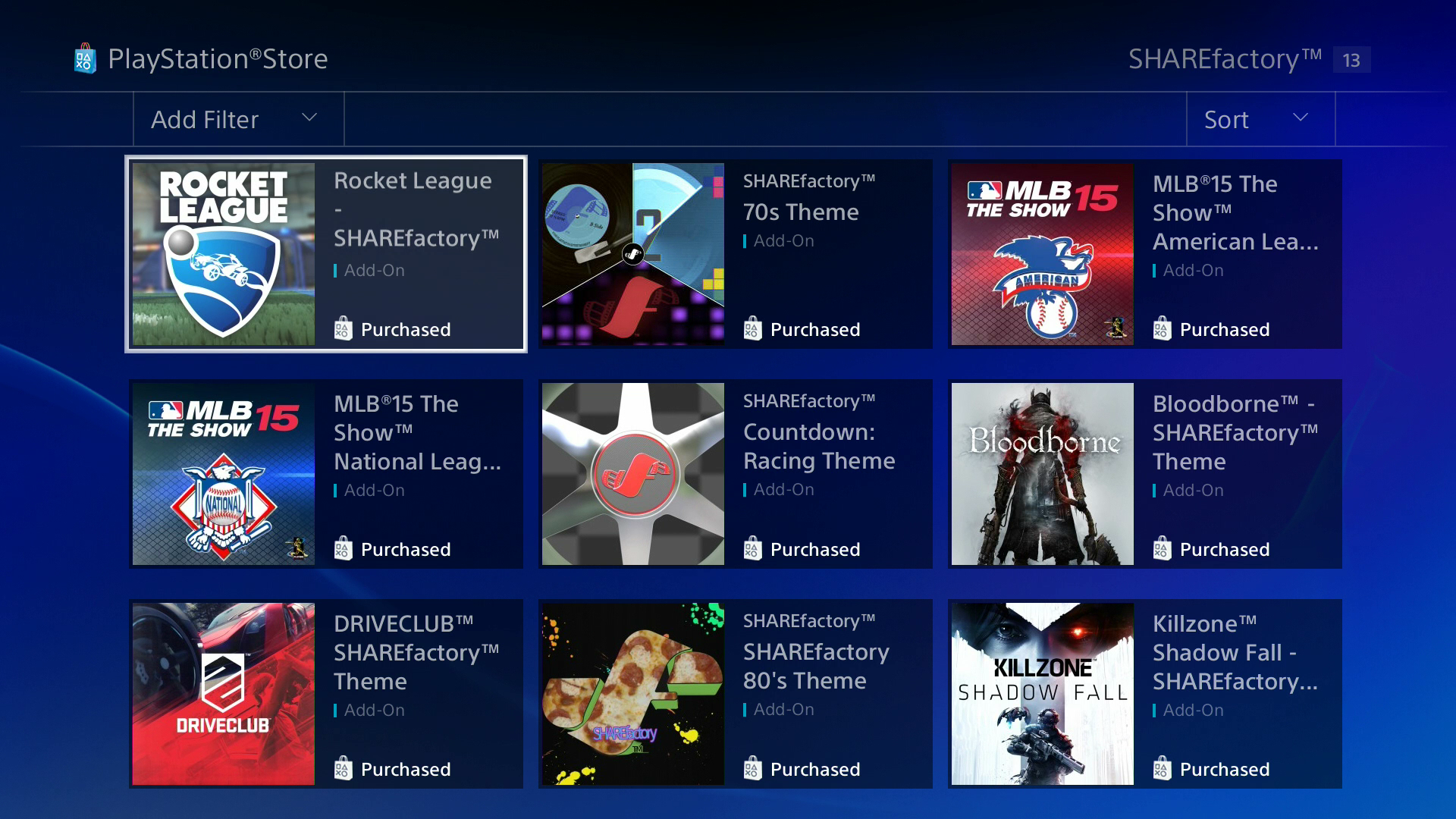Click the Purchased button on Bloodborne theme
Screen dimensions: 1456x819
point(1211,549)
